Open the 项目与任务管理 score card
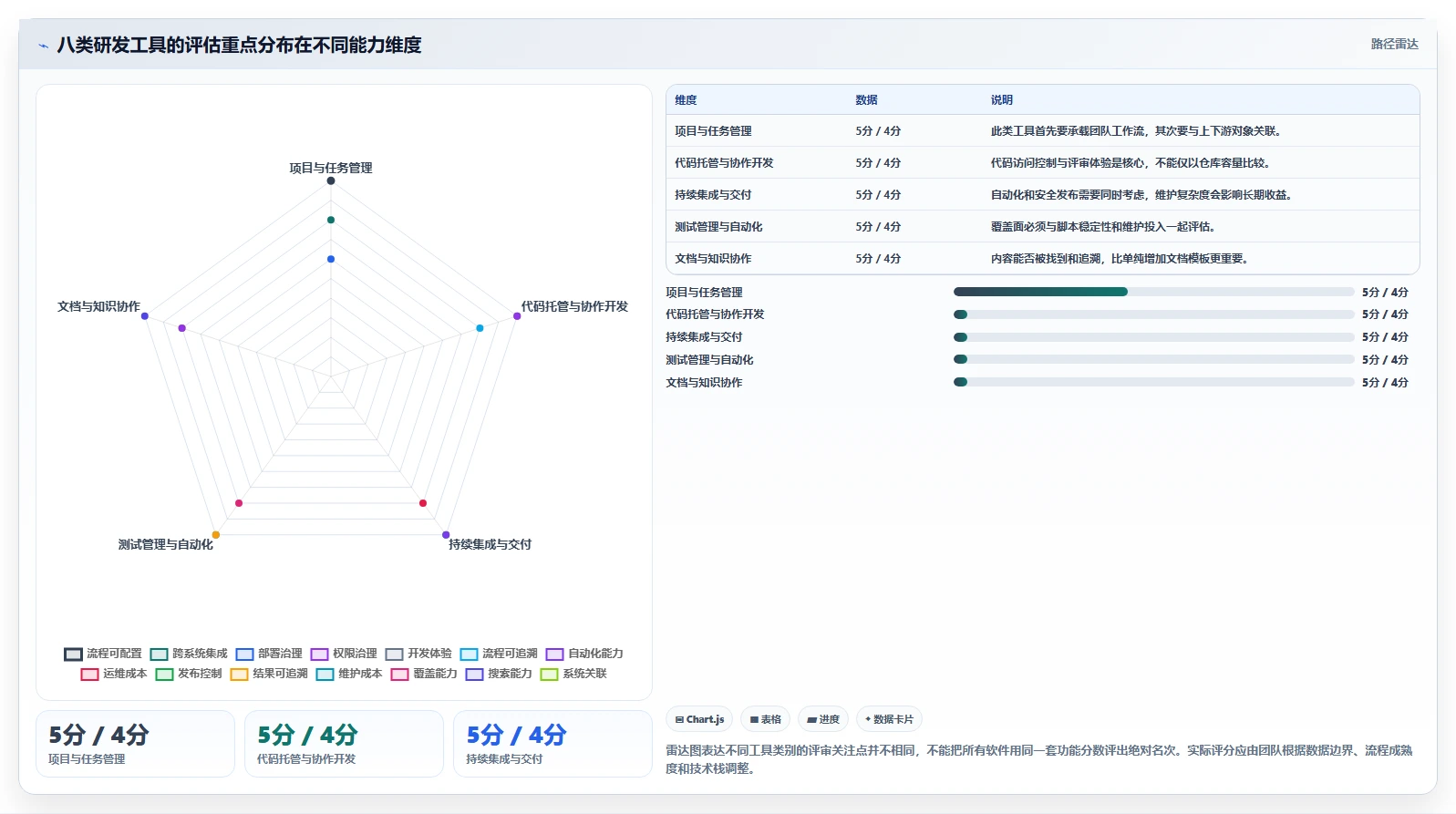 coord(135,744)
